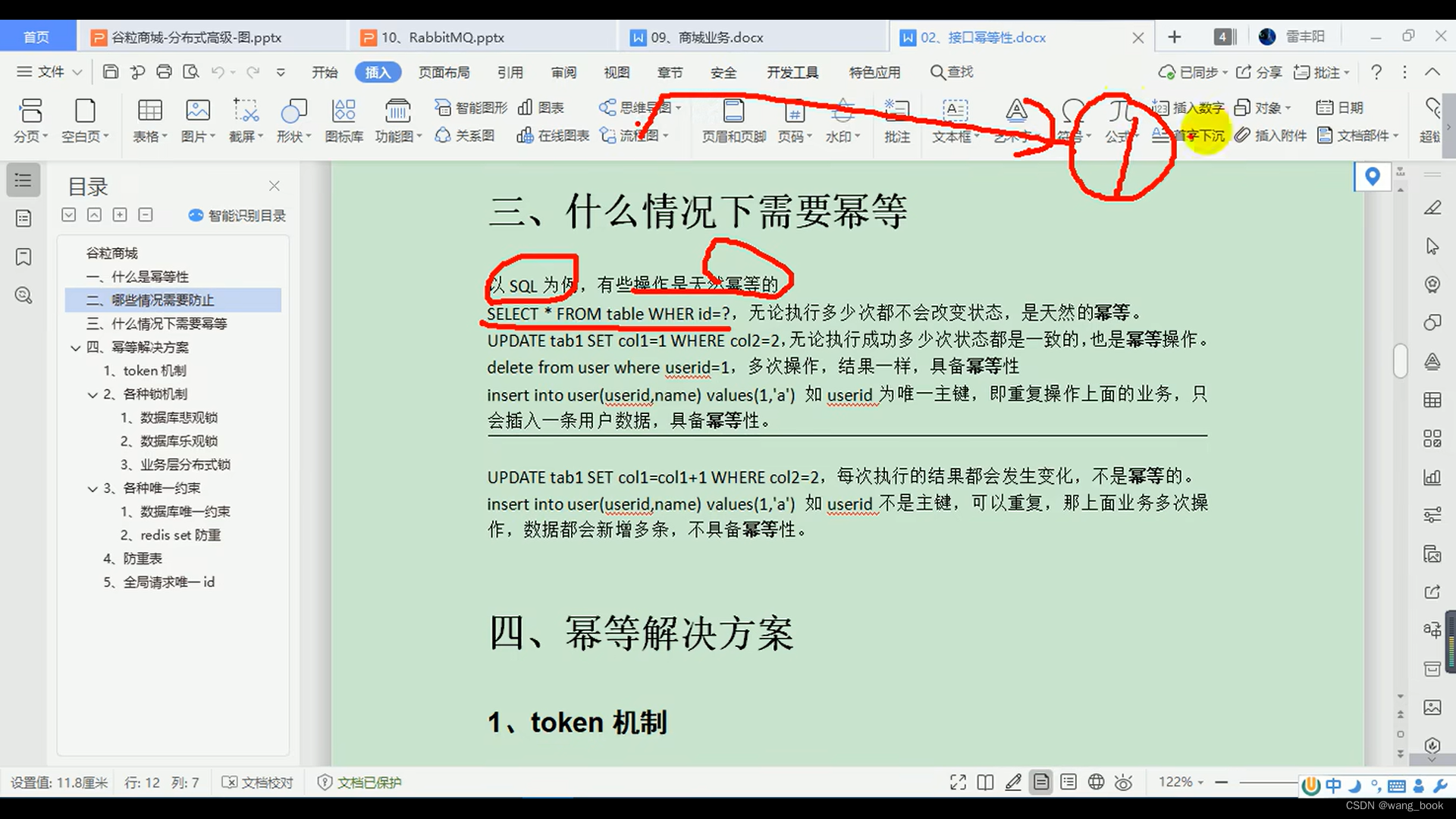Collapse the 四、幂等解决方案 tree section
The width and height of the screenshot is (1456, 819).
point(75,347)
